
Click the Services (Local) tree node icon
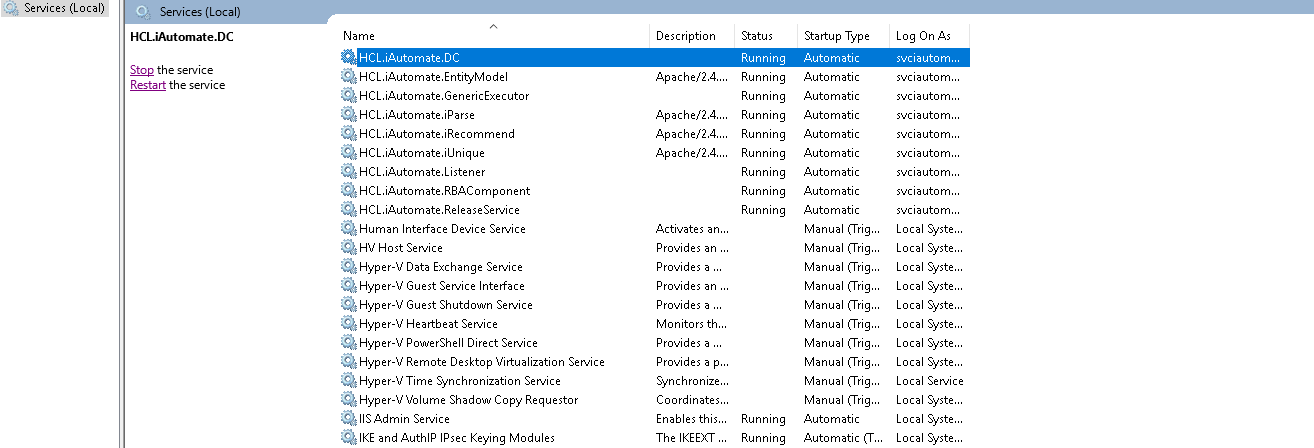[x=11, y=9]
